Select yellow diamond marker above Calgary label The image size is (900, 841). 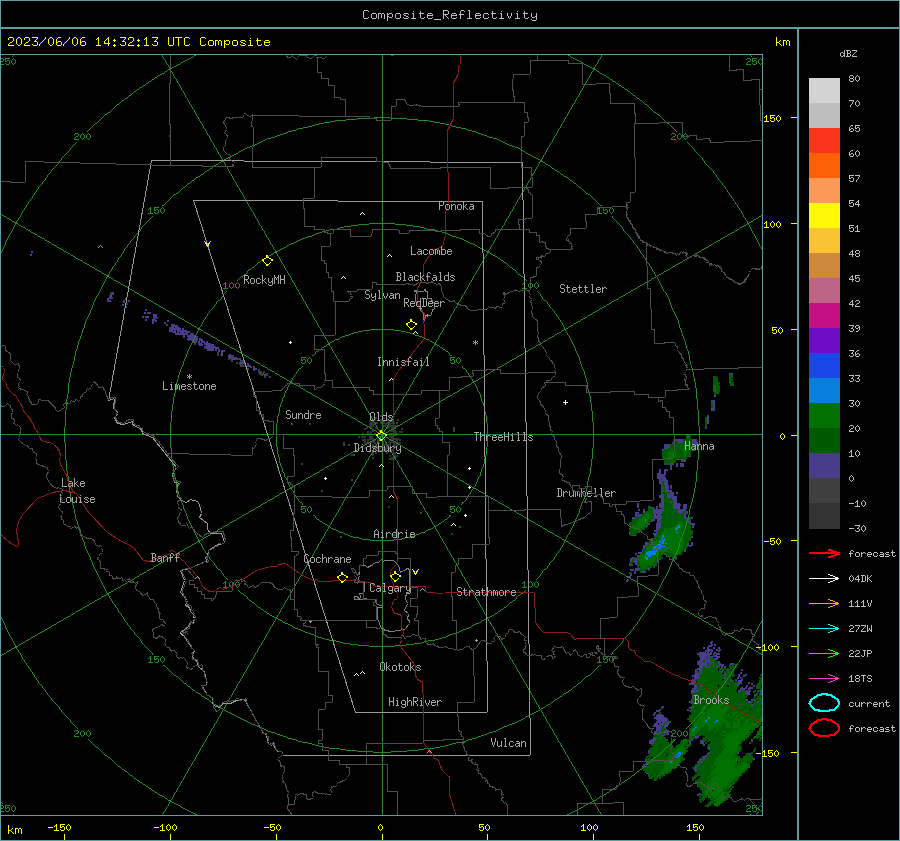pyautogui.click(x=395, y=576)
